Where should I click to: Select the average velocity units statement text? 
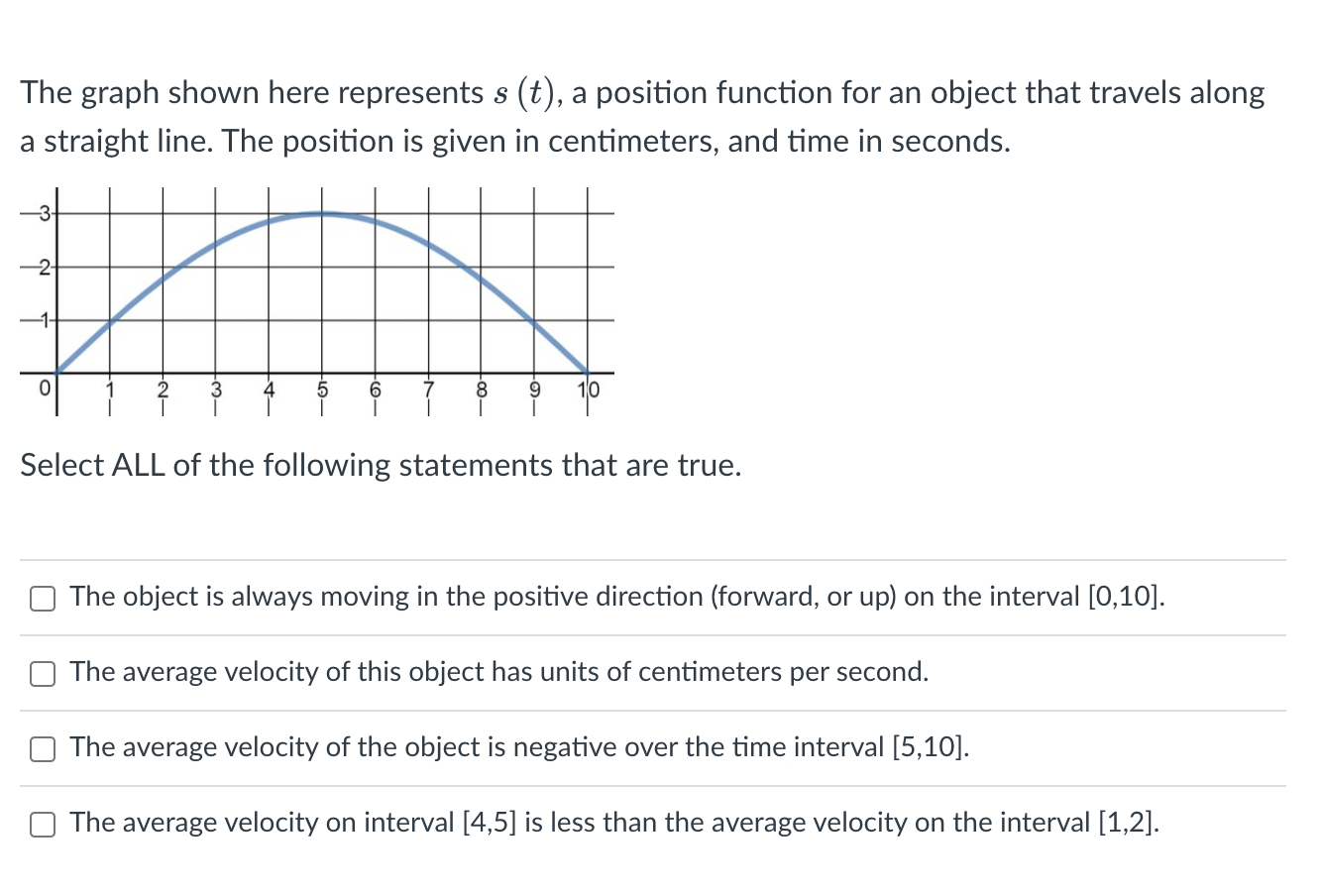(498, 672)
